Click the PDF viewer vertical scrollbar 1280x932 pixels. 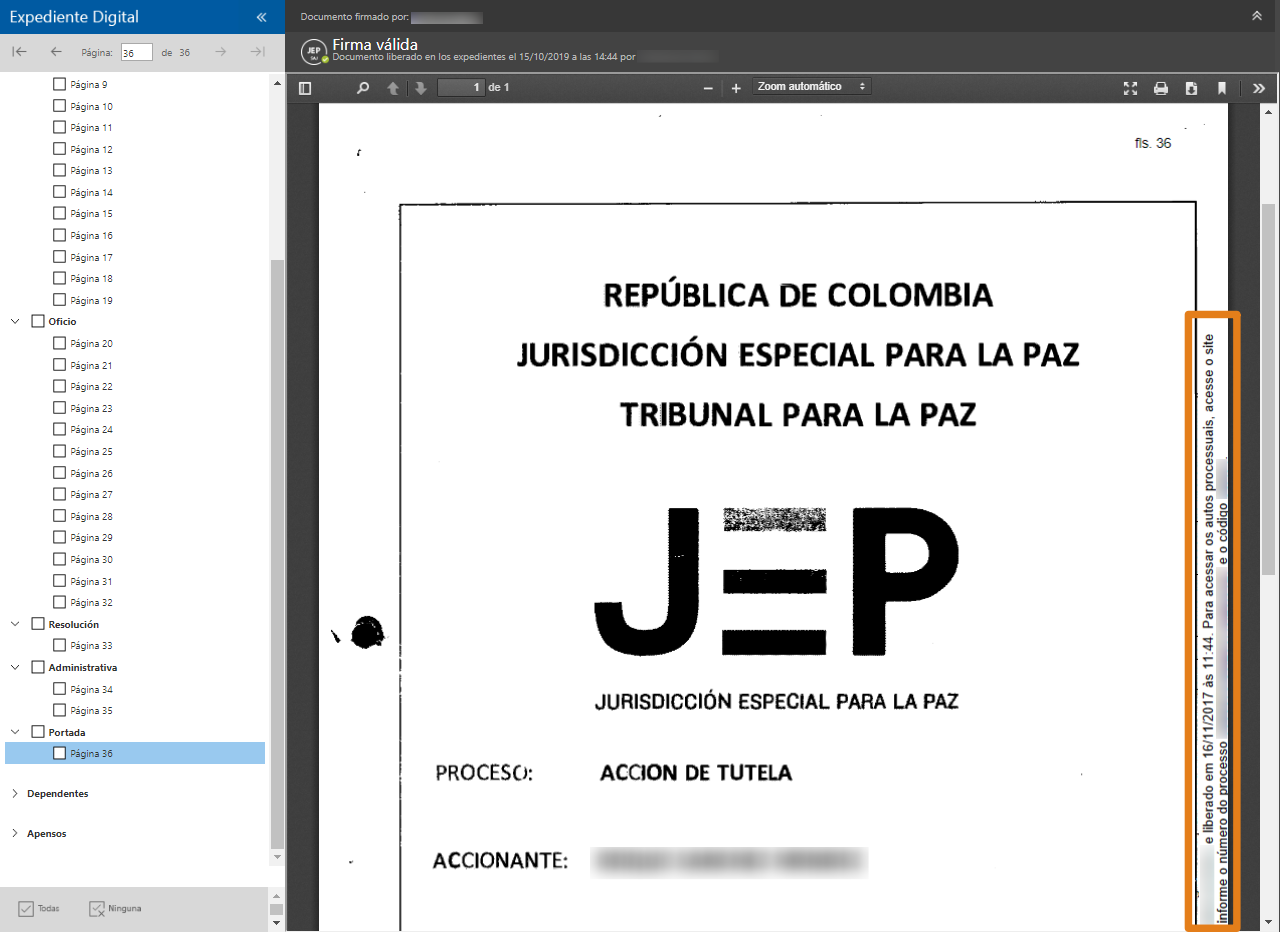[x=1268, y=388]
